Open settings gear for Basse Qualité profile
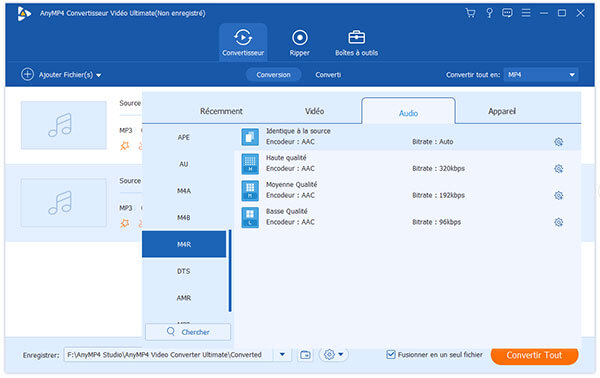This screenshot has width=600, height=378. [x=558, y=222]
